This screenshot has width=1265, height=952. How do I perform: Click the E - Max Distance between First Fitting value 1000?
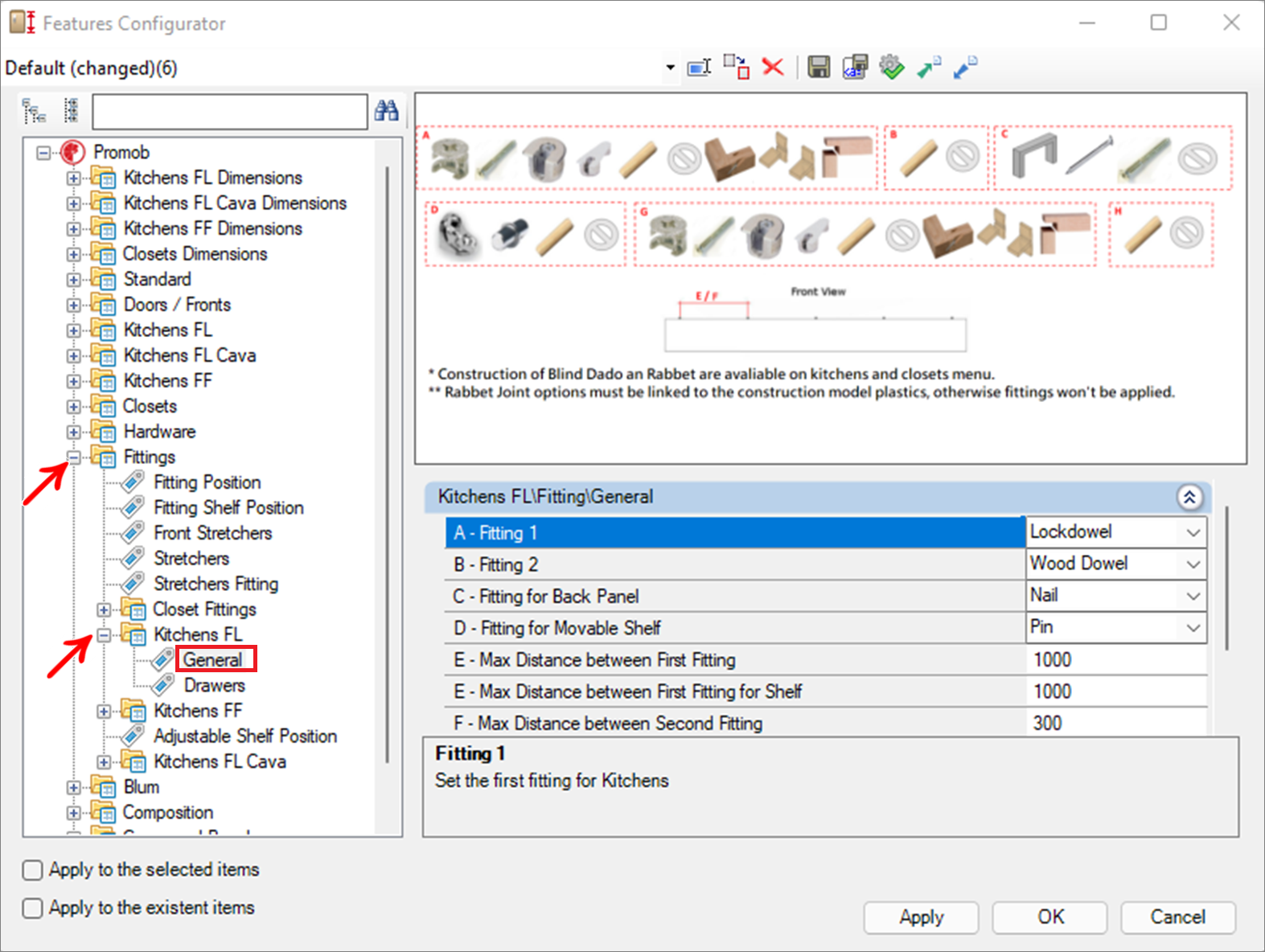coord(1116,660)
